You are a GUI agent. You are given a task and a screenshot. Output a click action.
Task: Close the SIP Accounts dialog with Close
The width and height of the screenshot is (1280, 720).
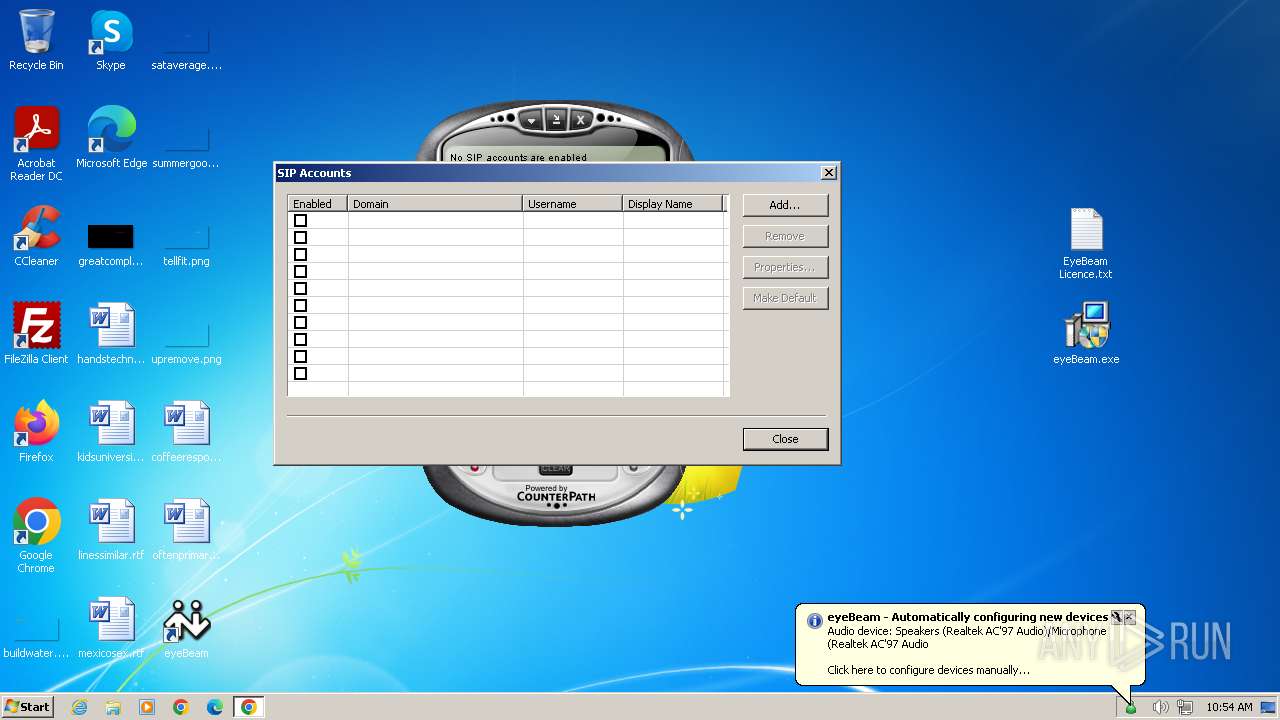point(785,439)
